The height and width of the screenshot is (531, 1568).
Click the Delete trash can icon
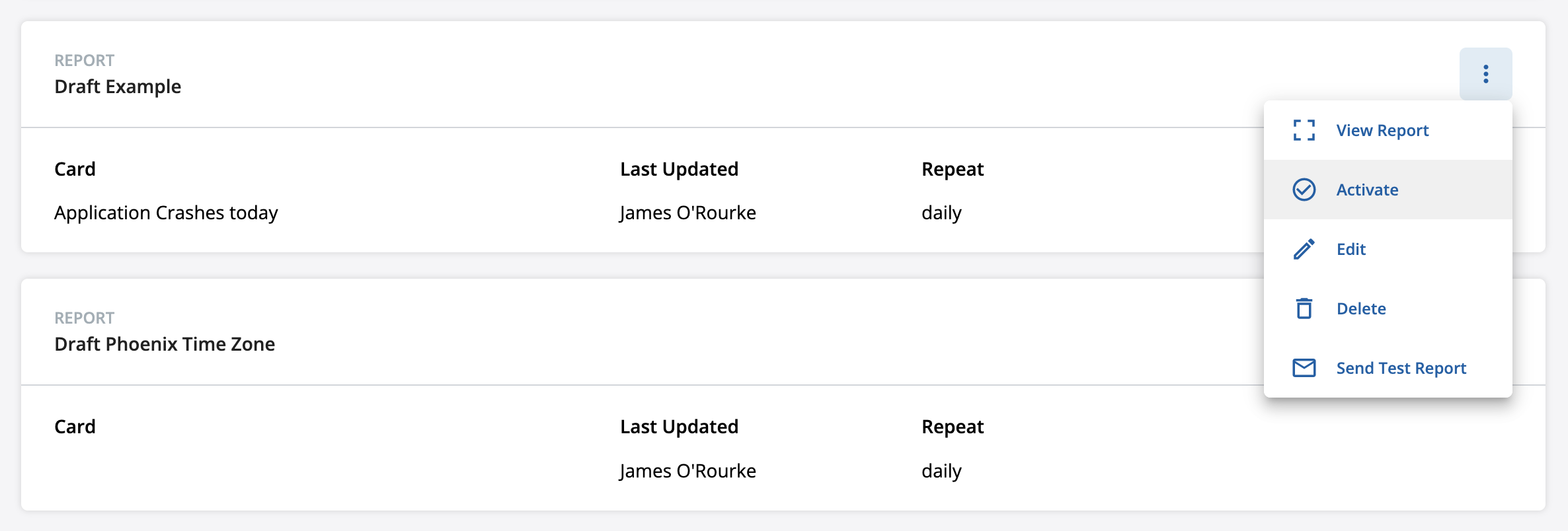pyautogui.click(x=1304, y=308)
